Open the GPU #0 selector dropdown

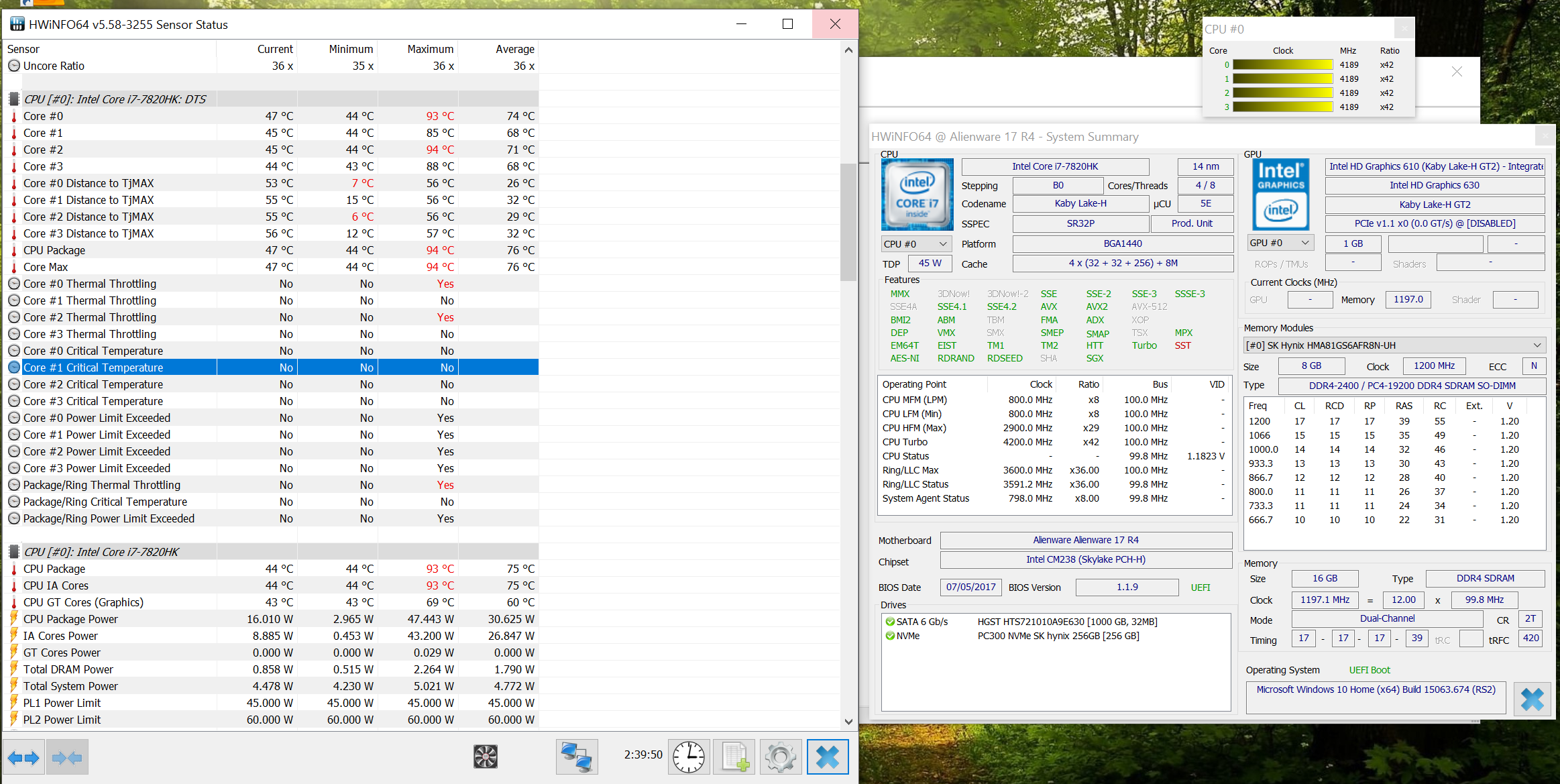[1280, 243]
